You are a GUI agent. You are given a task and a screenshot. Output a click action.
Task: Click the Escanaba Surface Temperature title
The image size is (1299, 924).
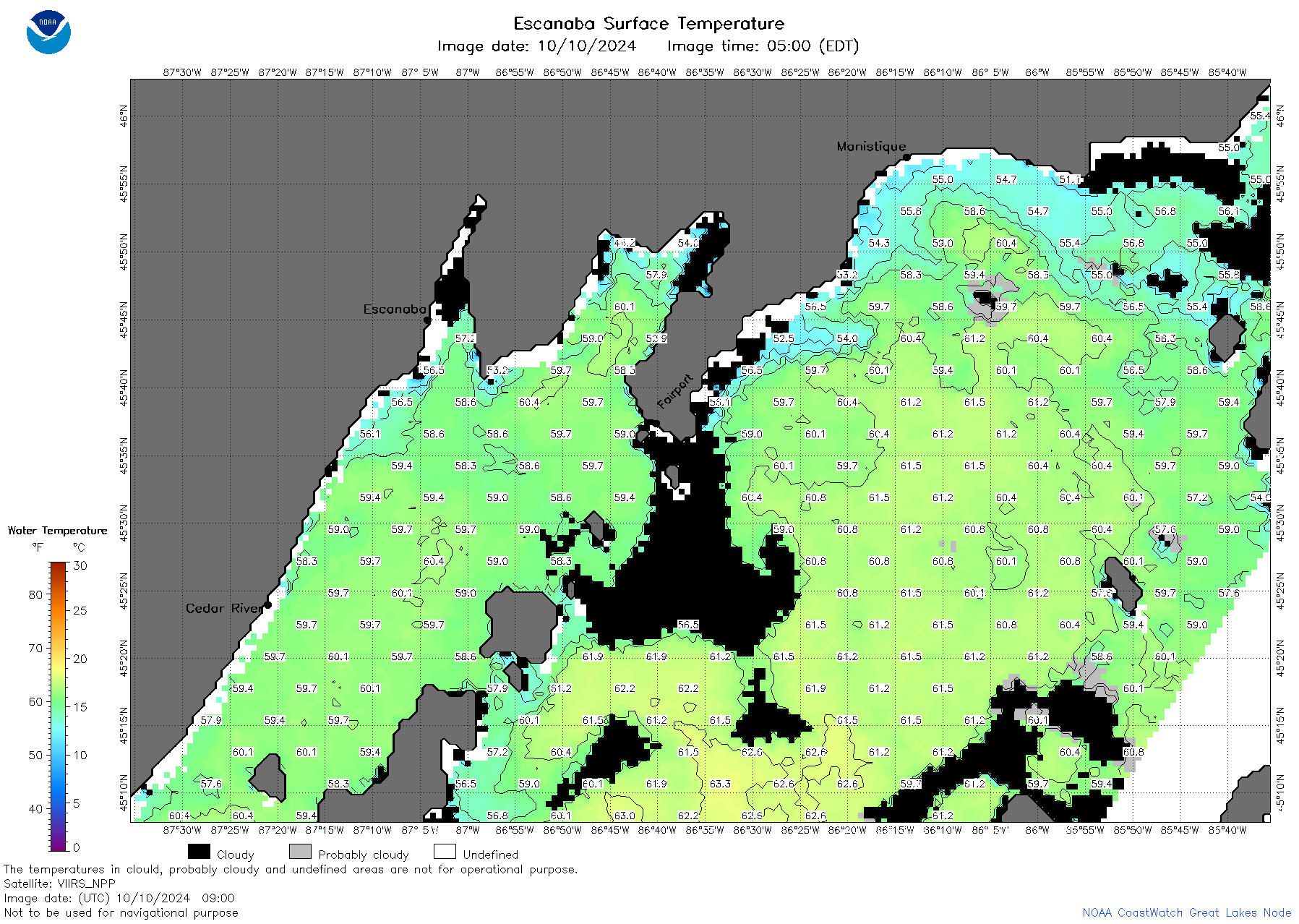click(648, 23)
